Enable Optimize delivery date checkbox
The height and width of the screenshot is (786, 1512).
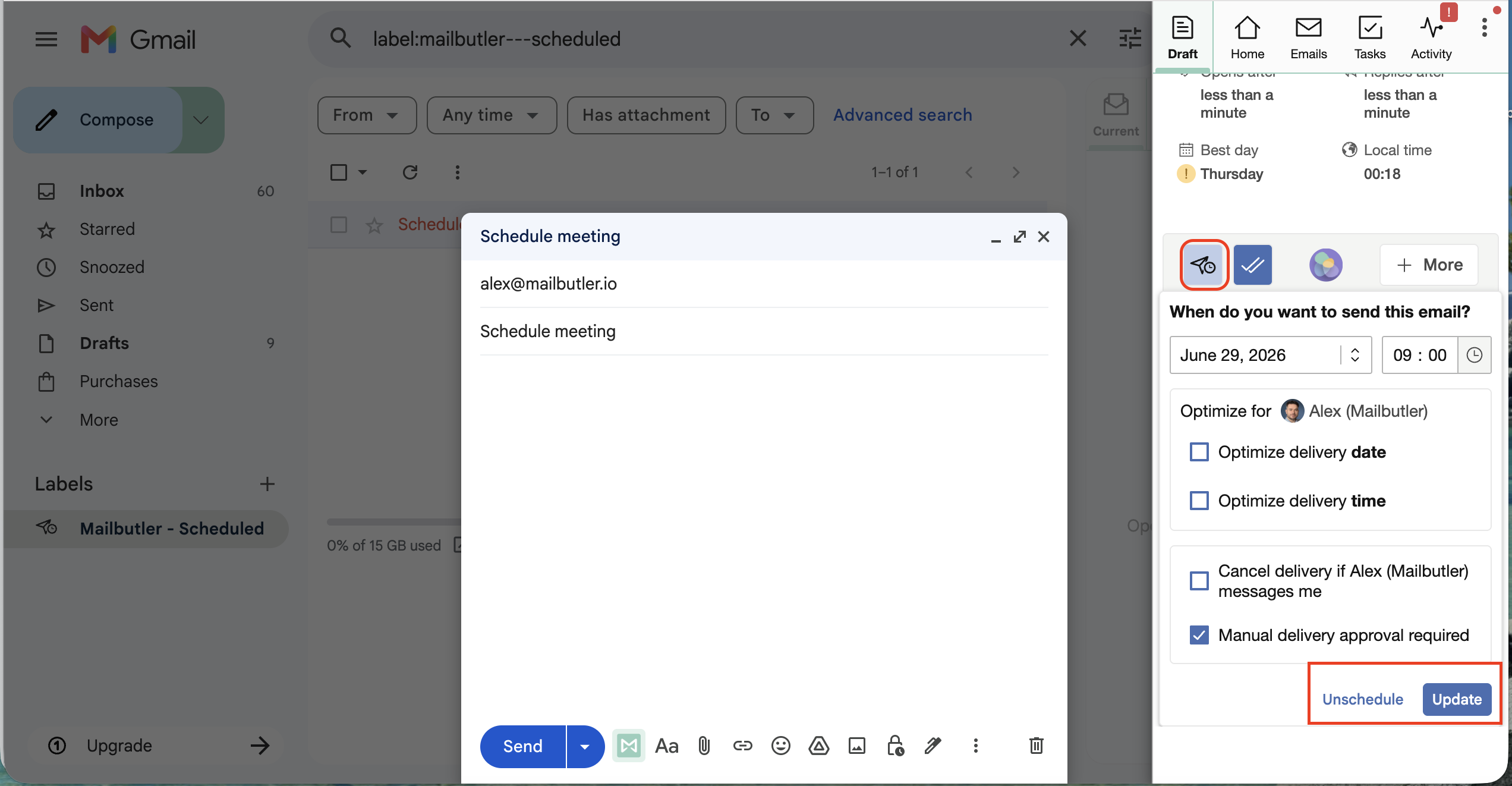[1199, 452]
